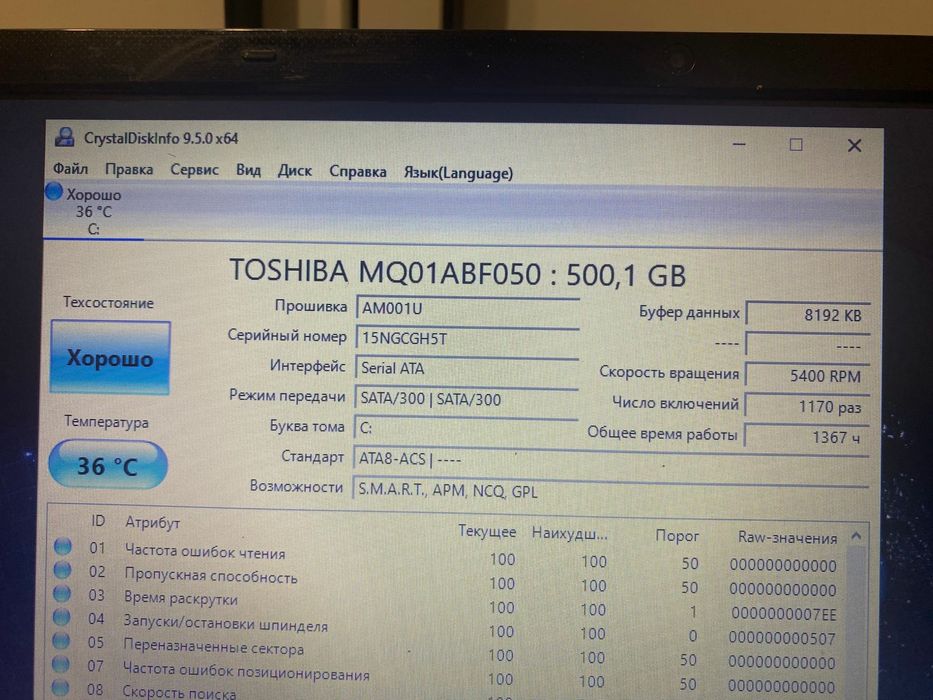Click the Прошивка field AM001U

tap(467, 309)
